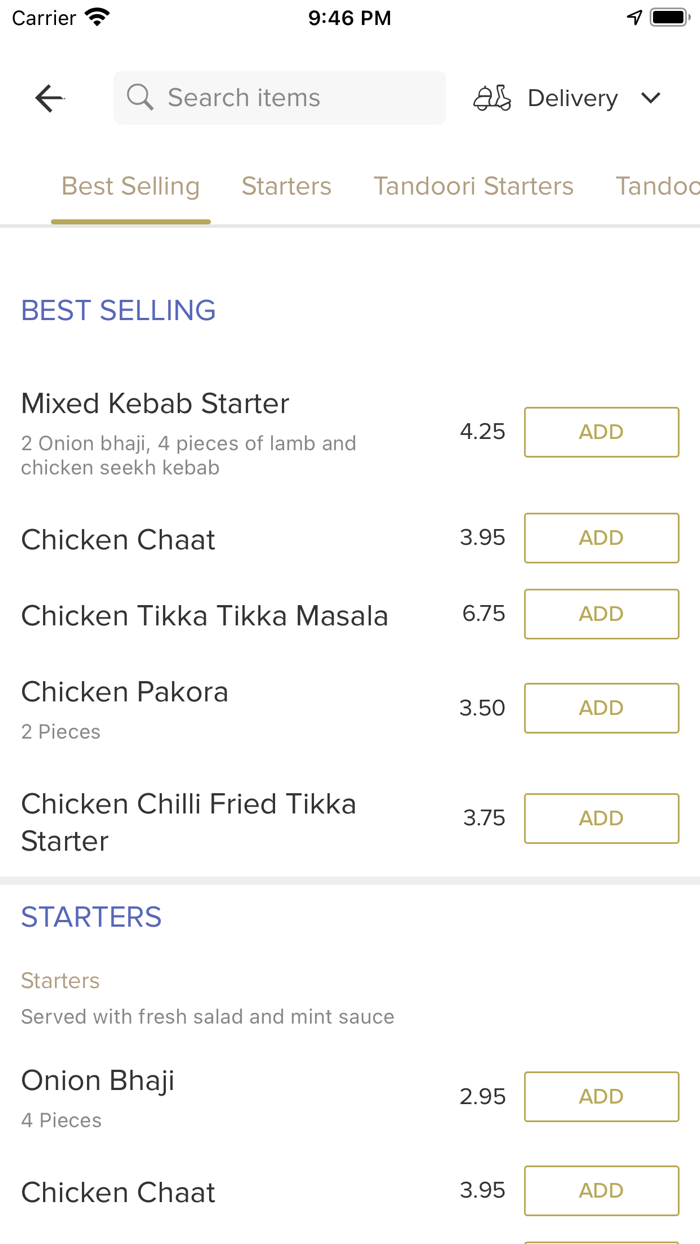The image size is (700, 1244).
Task: Tap the delivery scooter icon
Action: [x=491, y=97]
